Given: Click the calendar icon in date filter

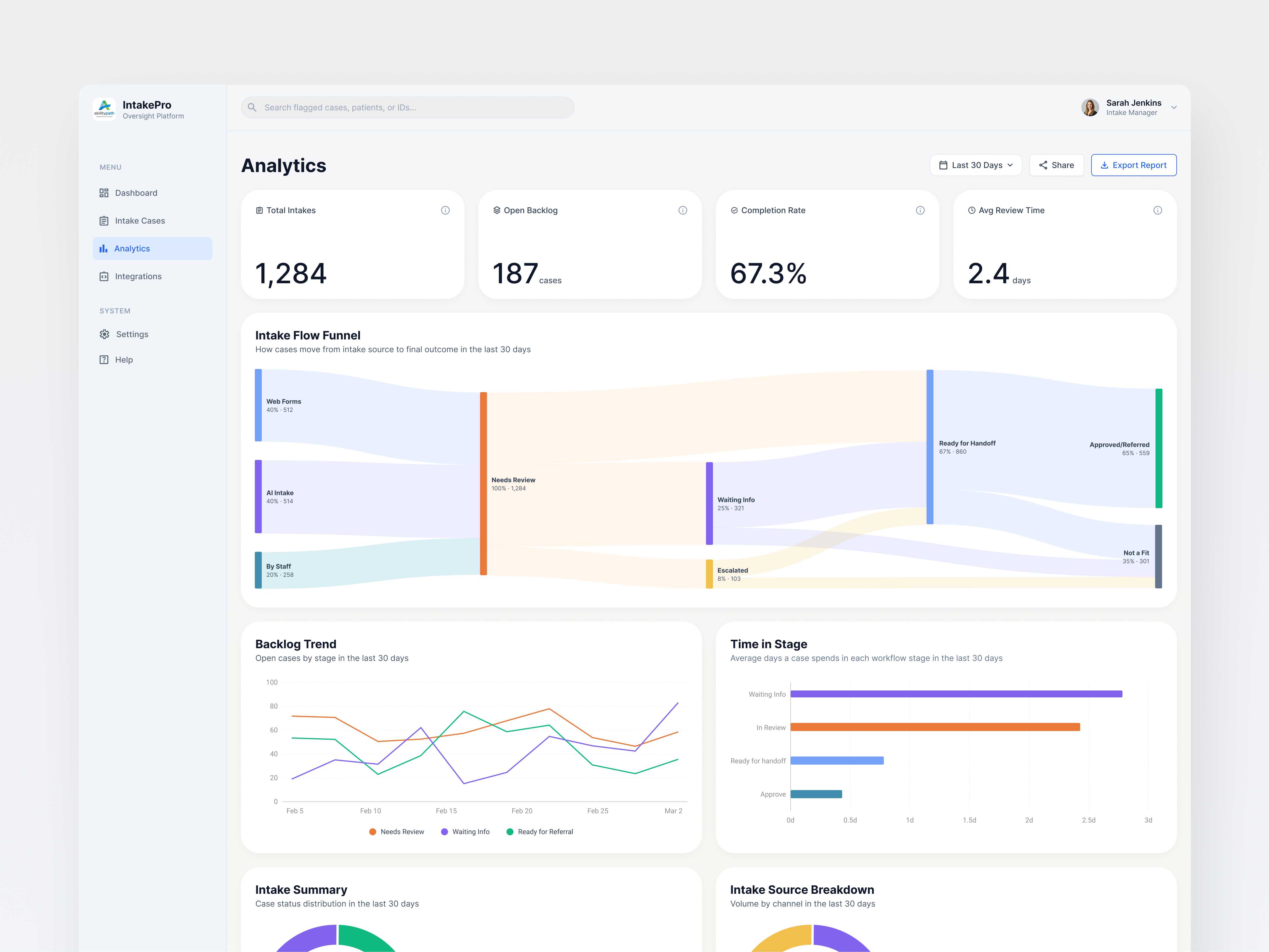Looking at the screenshot, I should (943, 165).
